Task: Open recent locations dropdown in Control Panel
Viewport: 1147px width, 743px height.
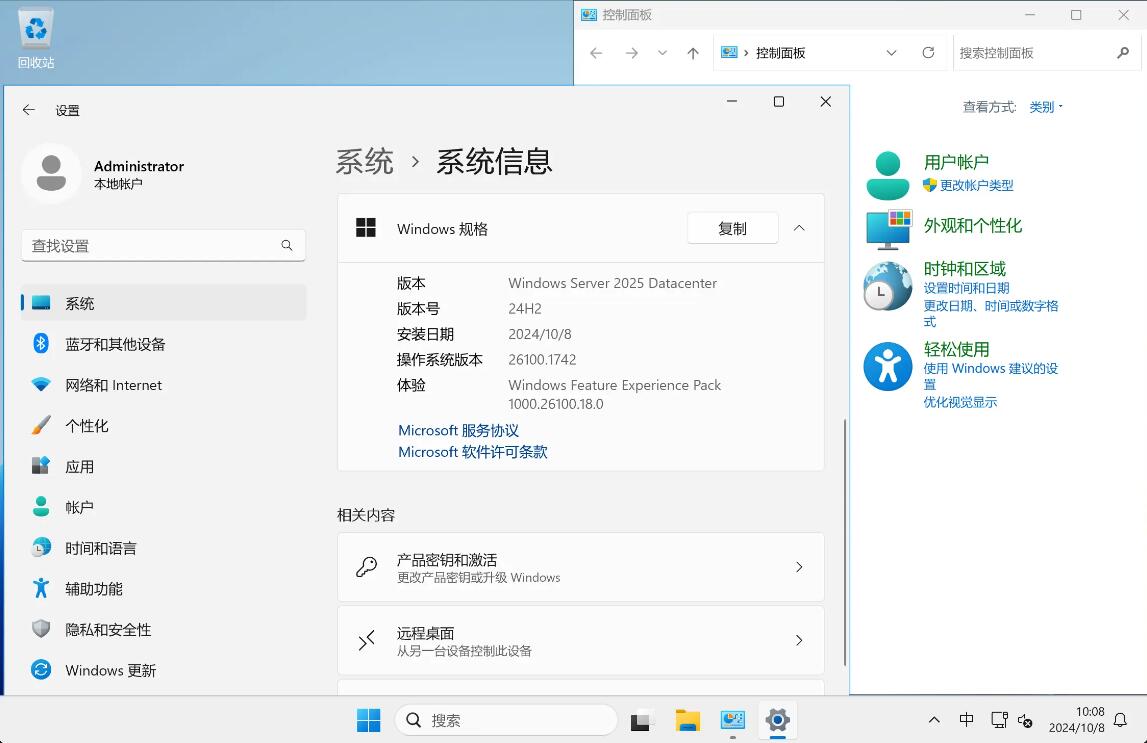Action: (662, 53)
